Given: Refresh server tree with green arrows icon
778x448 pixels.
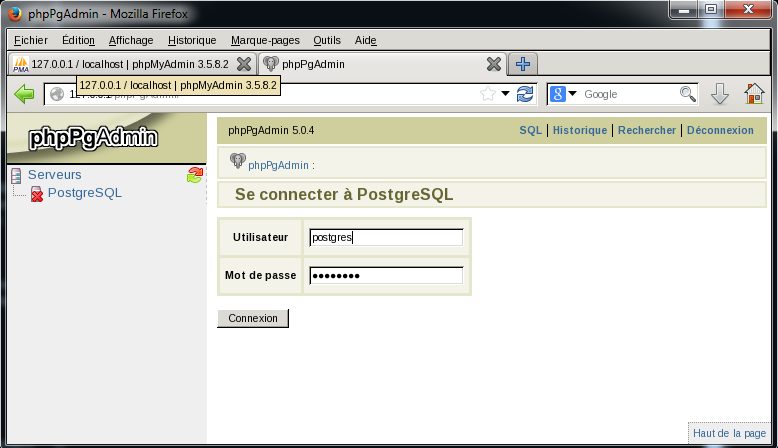Looking at the screenshot, I should click(195, 175).
